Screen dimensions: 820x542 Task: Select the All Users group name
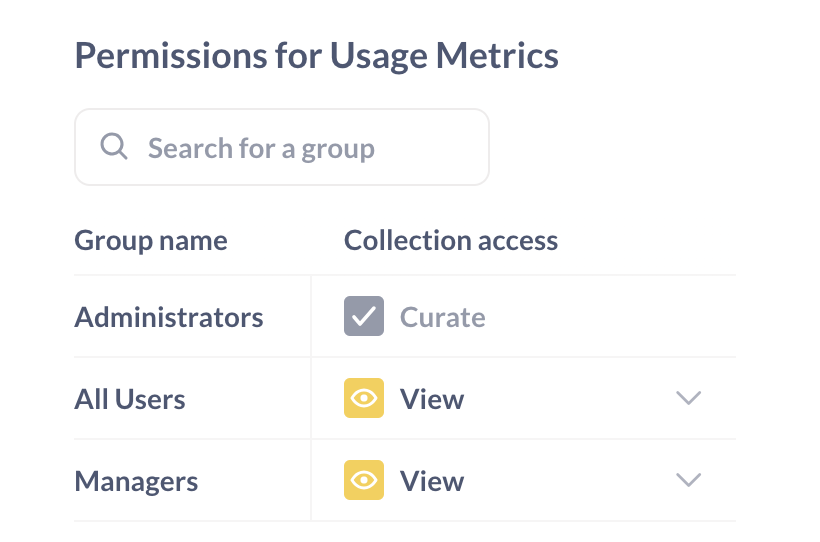pyautogui.click(x=130, y=399)
